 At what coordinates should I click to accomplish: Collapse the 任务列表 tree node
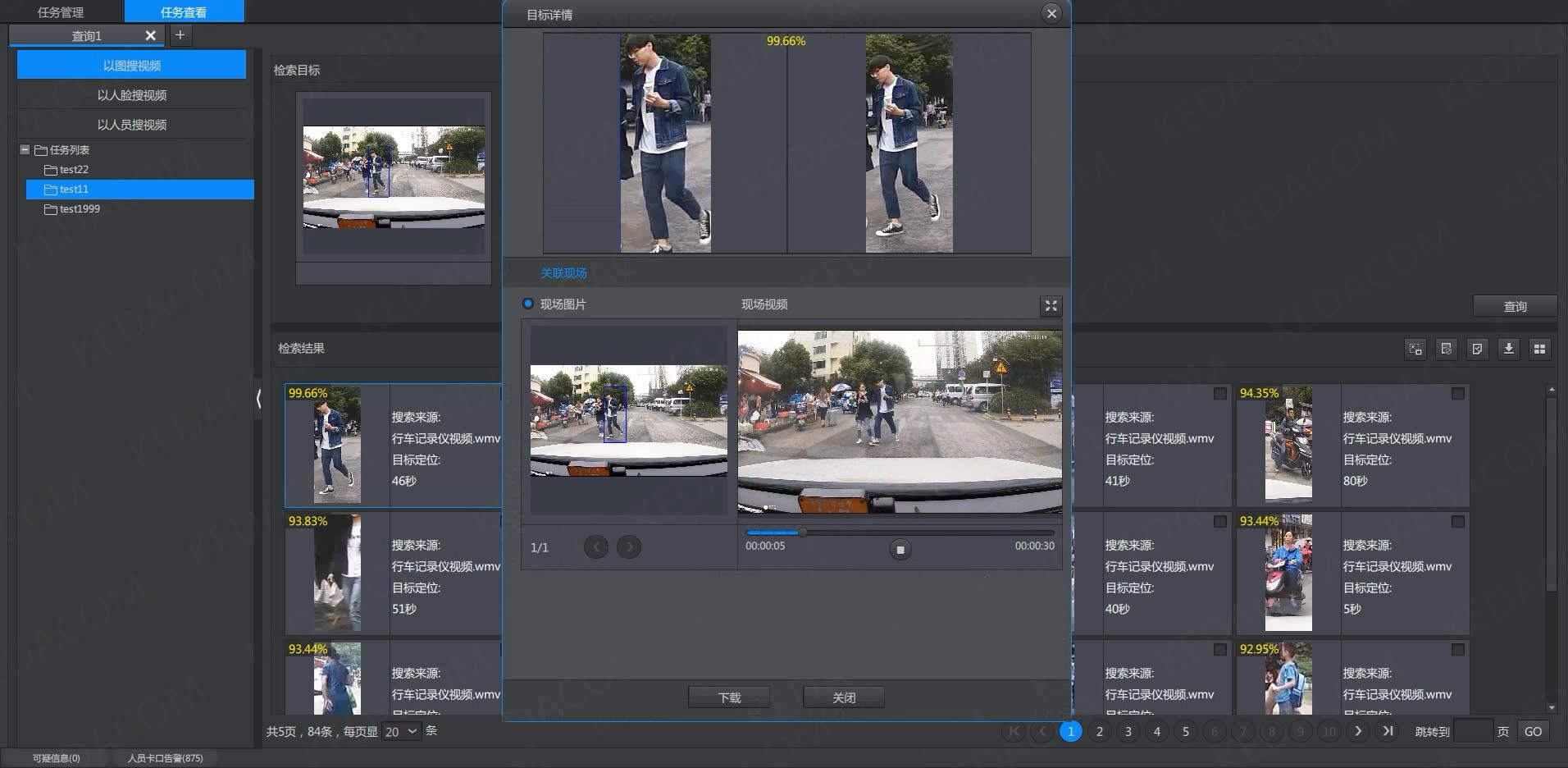tap(25, 149)
